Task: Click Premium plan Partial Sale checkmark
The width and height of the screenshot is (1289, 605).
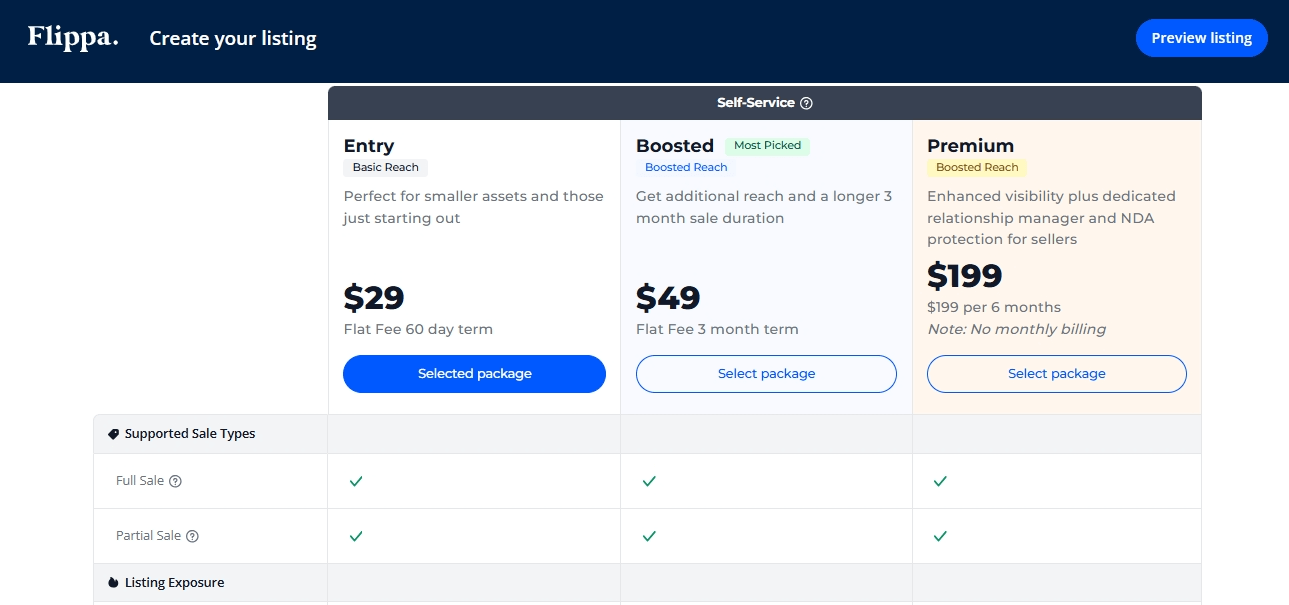Action: click(940, 536)
